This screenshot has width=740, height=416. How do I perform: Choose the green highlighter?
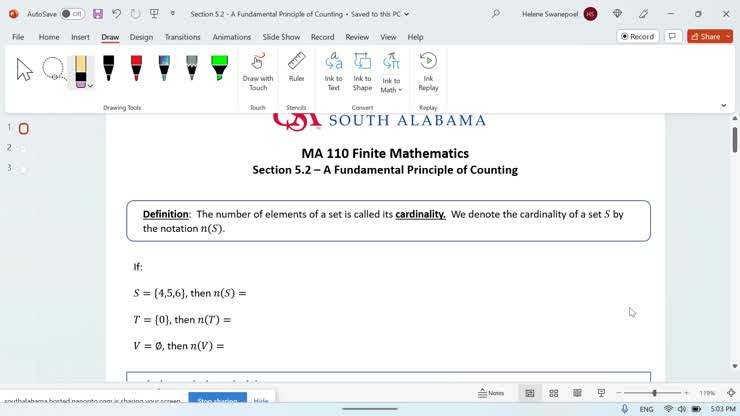click(219, 68)
